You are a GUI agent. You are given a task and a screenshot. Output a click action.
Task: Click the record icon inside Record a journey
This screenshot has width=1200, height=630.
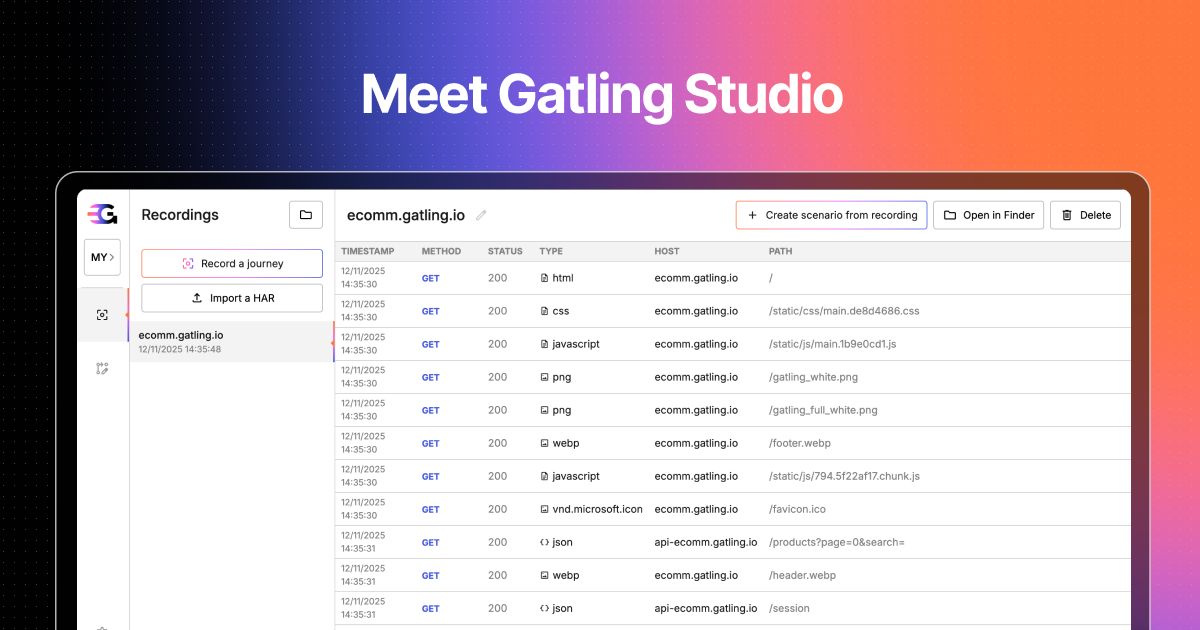[x=189, y=263]
